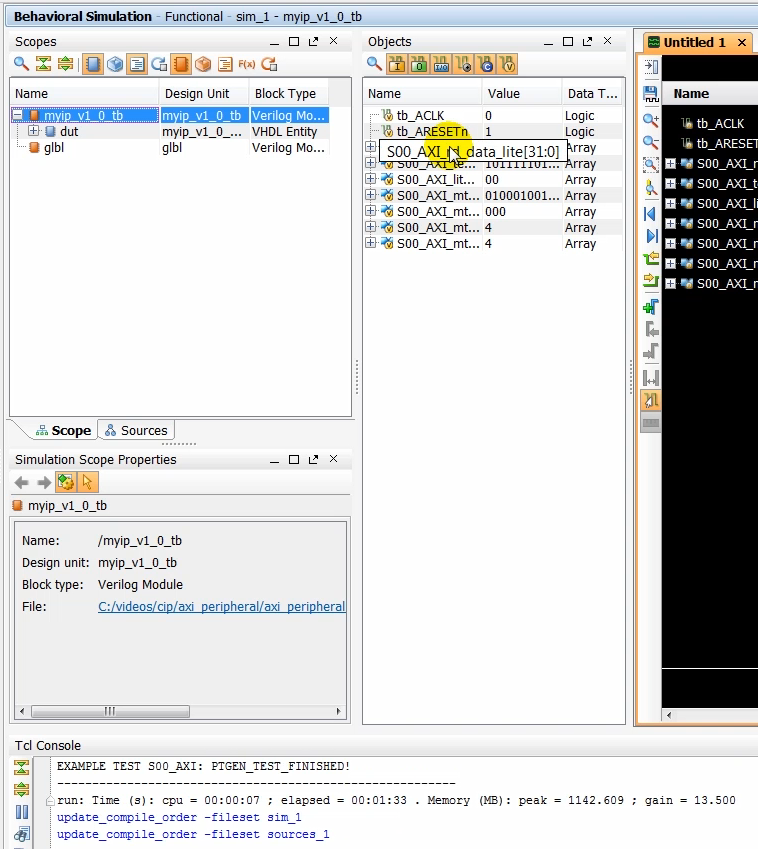The width and height of the screenshot is (758, 849).
Task: Pause output in the Tcl Console
Action: pos(22,813)
